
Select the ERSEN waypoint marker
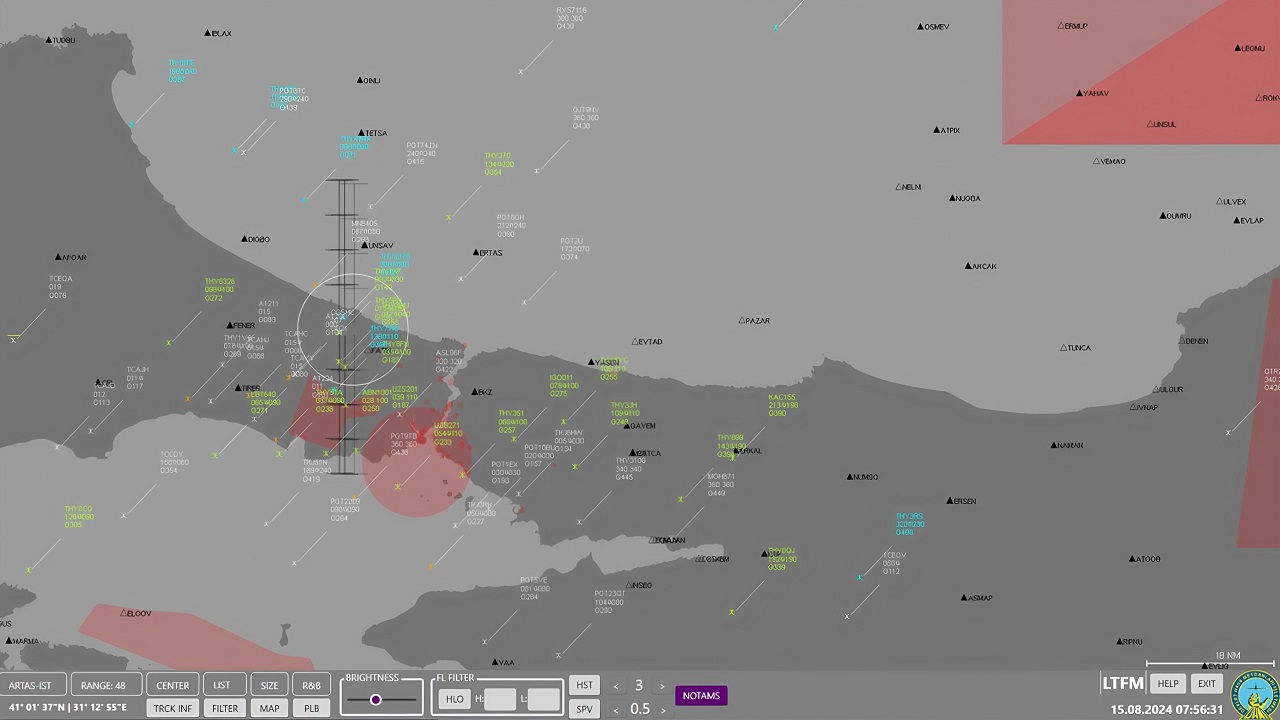point(949,501)
